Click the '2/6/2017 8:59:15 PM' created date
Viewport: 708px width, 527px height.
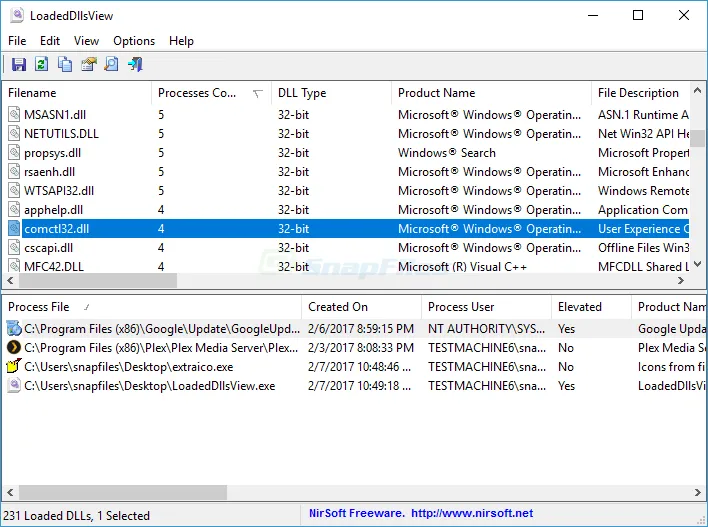pos(361,329)
